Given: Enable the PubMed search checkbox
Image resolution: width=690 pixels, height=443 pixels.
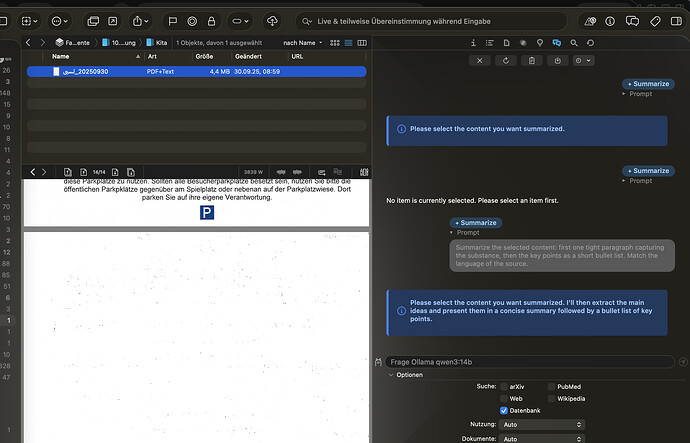Looking at the screenshot, I should (x=551, y=387).
